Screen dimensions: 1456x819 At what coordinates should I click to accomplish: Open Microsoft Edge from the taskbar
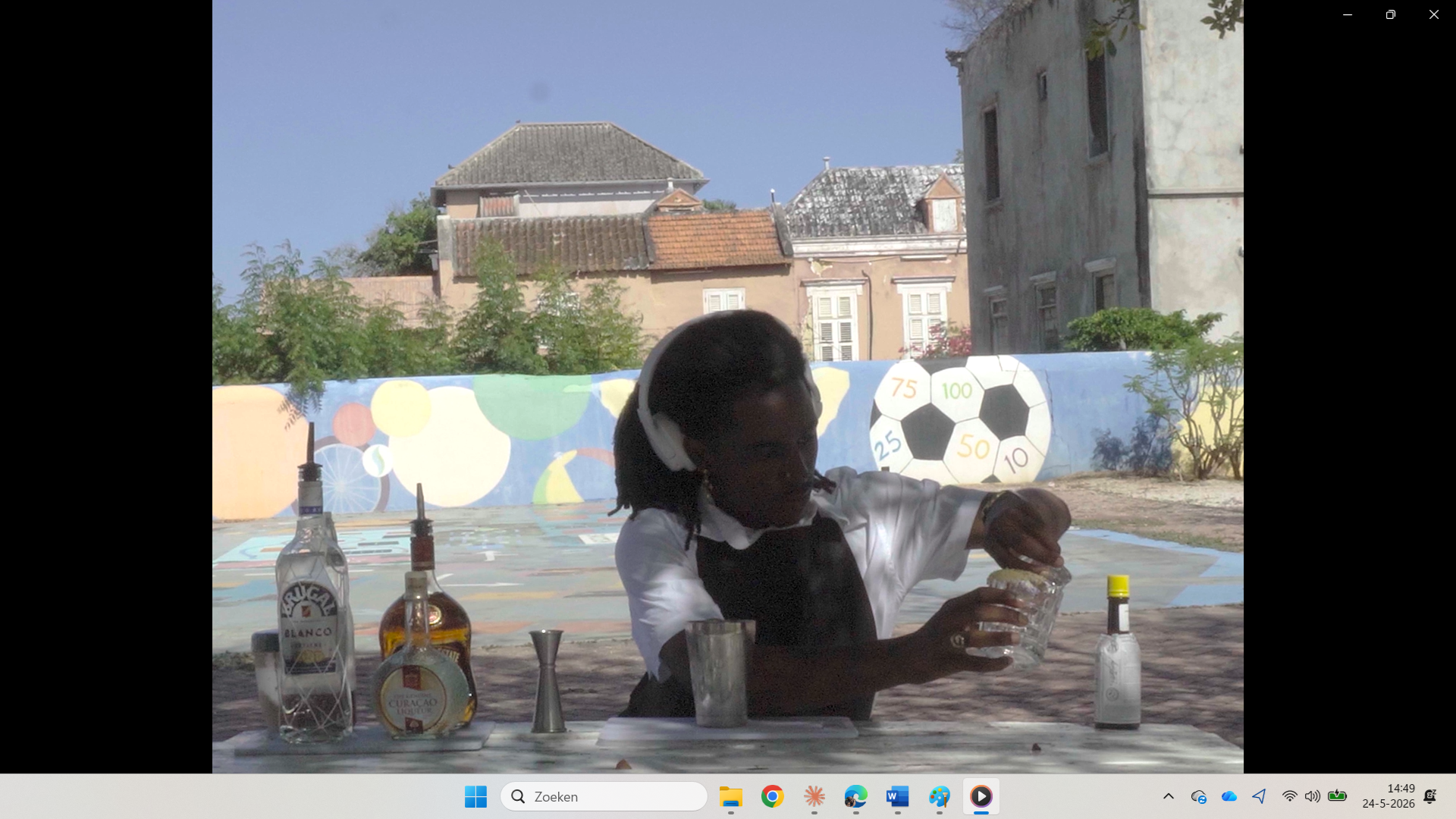coord(856,796)
